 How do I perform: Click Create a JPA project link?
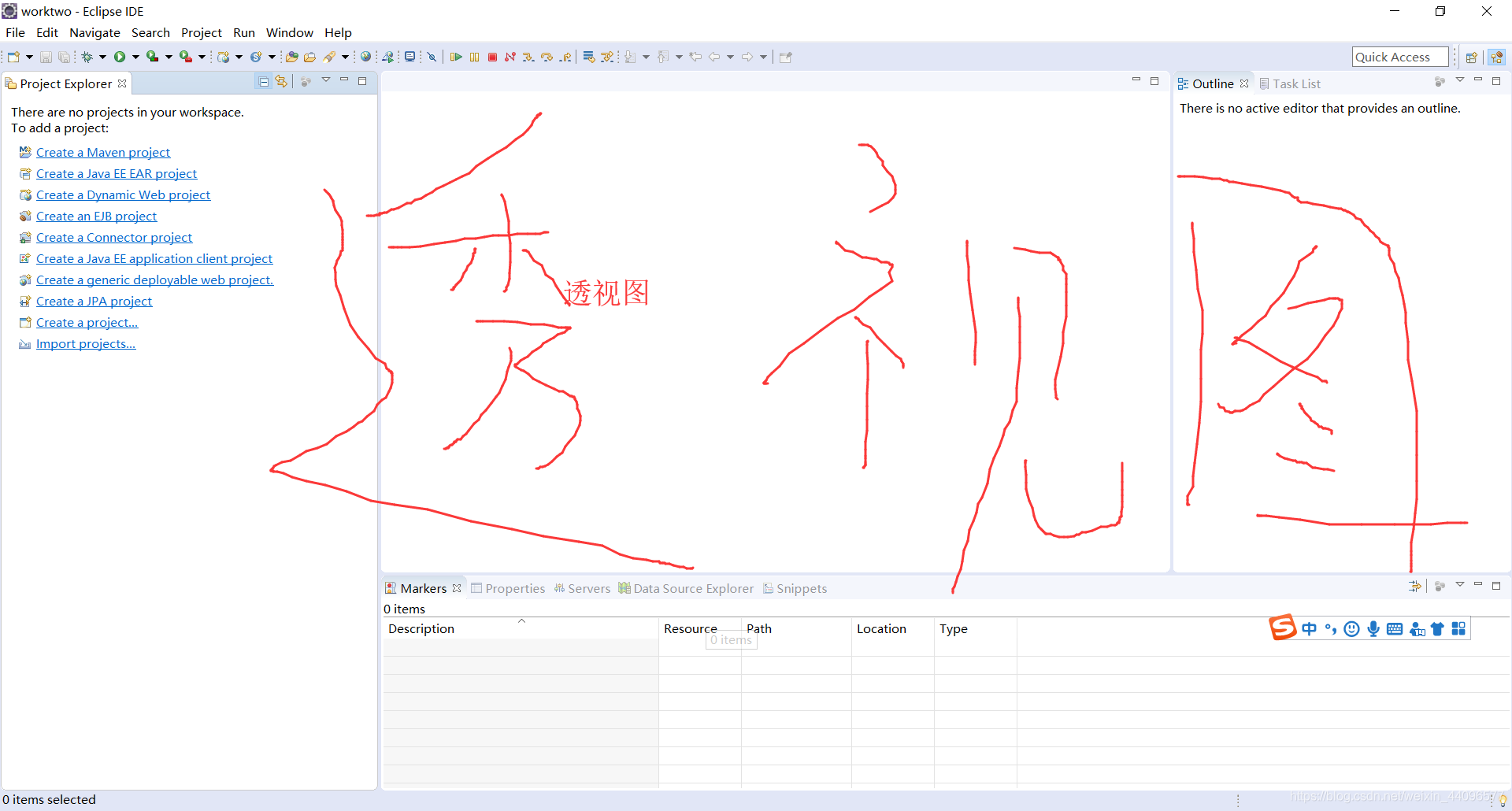click(94, 301)
